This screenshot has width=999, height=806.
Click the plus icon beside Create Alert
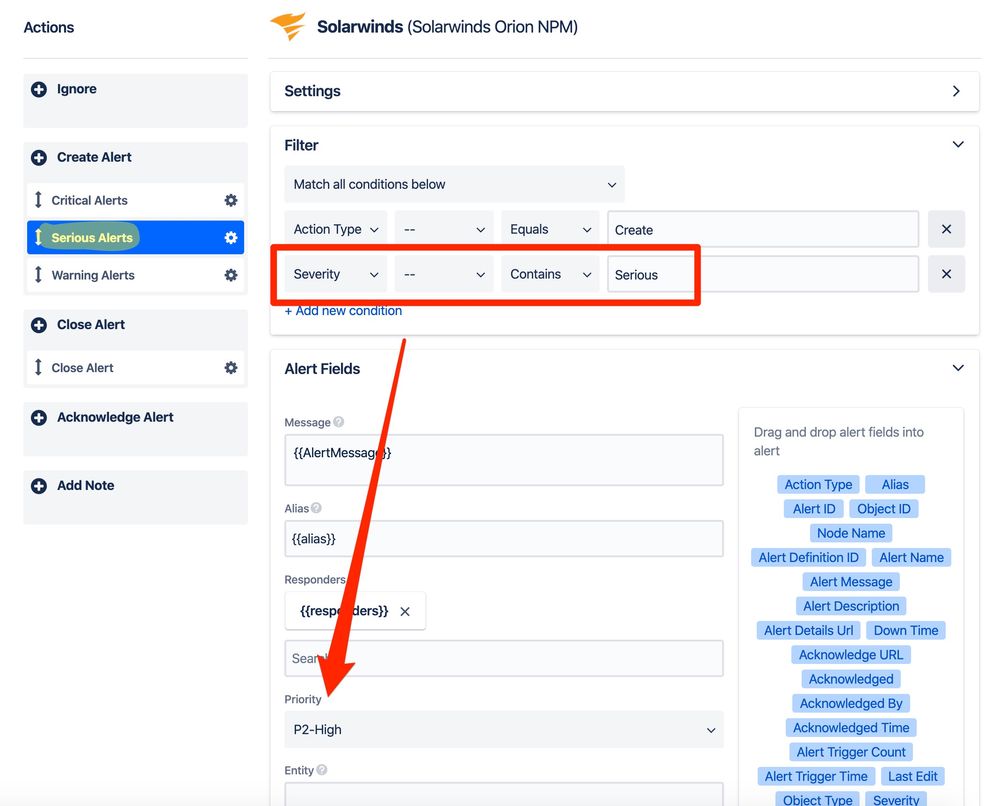pyautogui.click(x=39, y=157)
